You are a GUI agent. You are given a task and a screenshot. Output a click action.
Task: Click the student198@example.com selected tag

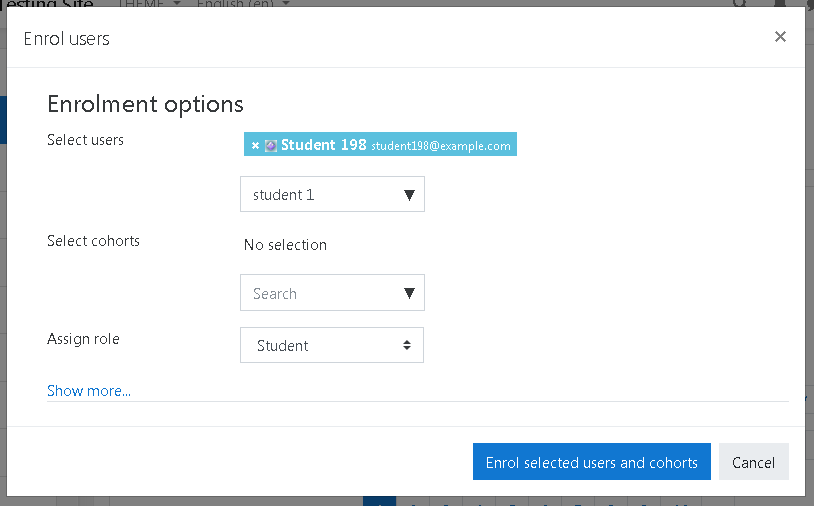[380, 144]
